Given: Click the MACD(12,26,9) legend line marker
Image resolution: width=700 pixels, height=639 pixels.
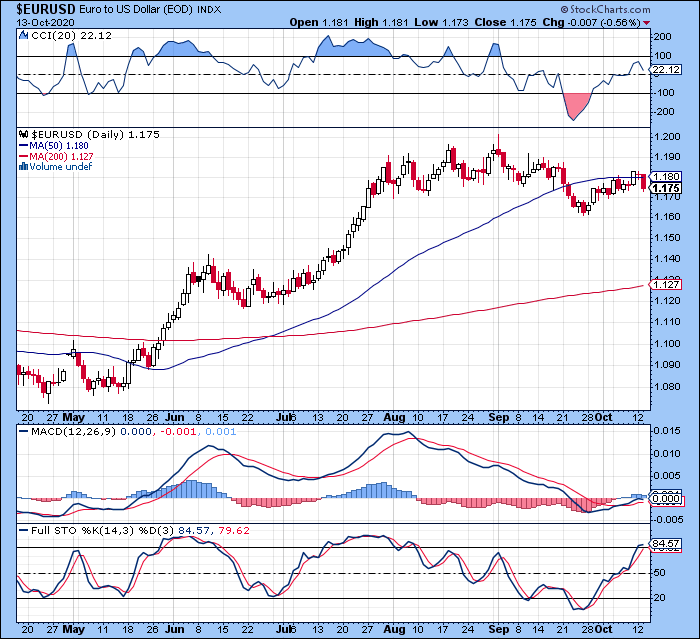Looking at the screenshot, I should 23,432.
